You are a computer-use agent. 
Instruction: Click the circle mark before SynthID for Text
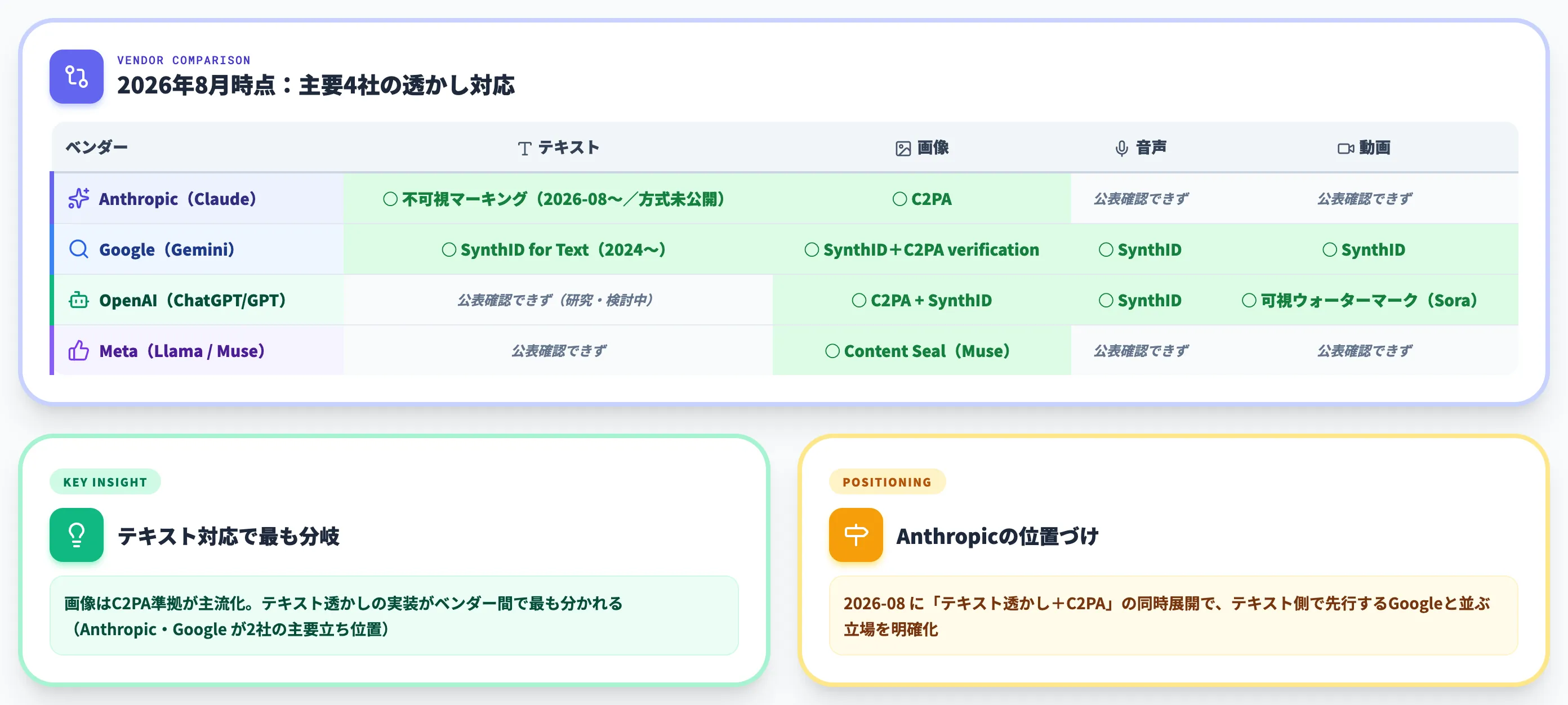(449, 249)
